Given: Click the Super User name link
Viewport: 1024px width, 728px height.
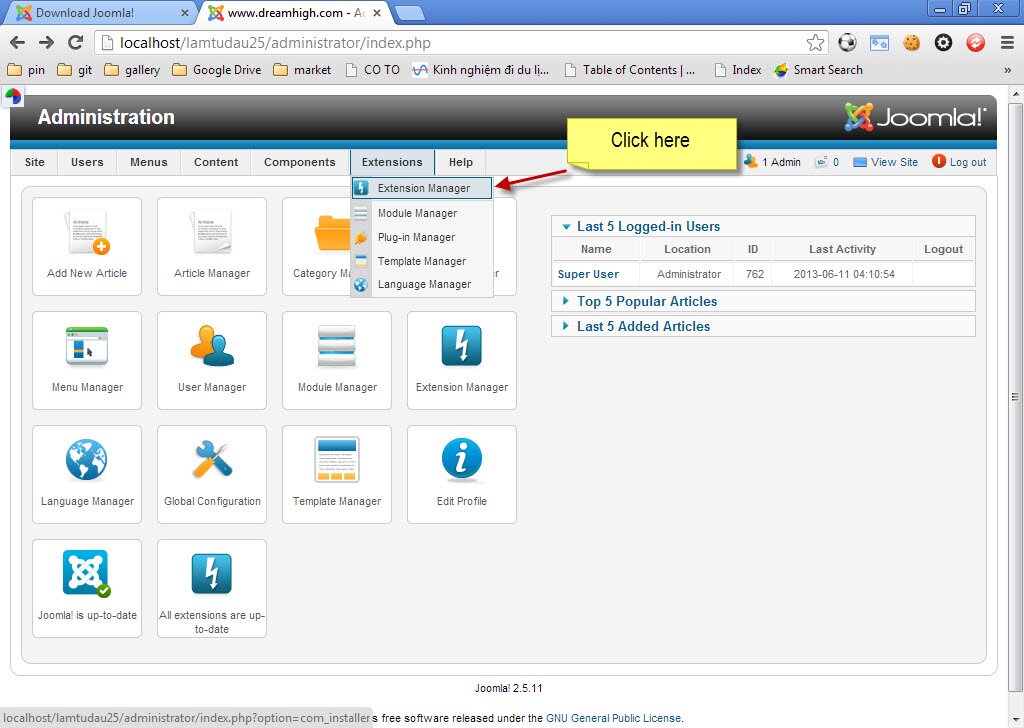Looking at the screenshot, I should coord(589,273).
